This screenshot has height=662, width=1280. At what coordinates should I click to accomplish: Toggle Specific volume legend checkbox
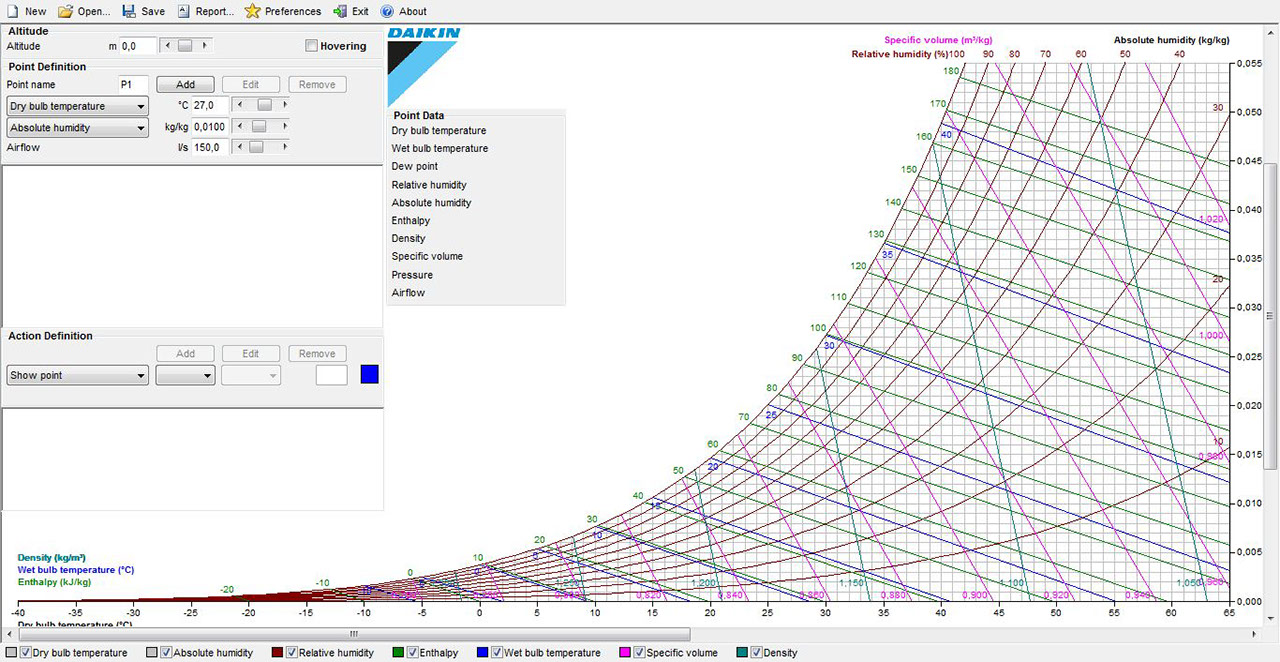(x=639, y=653)
